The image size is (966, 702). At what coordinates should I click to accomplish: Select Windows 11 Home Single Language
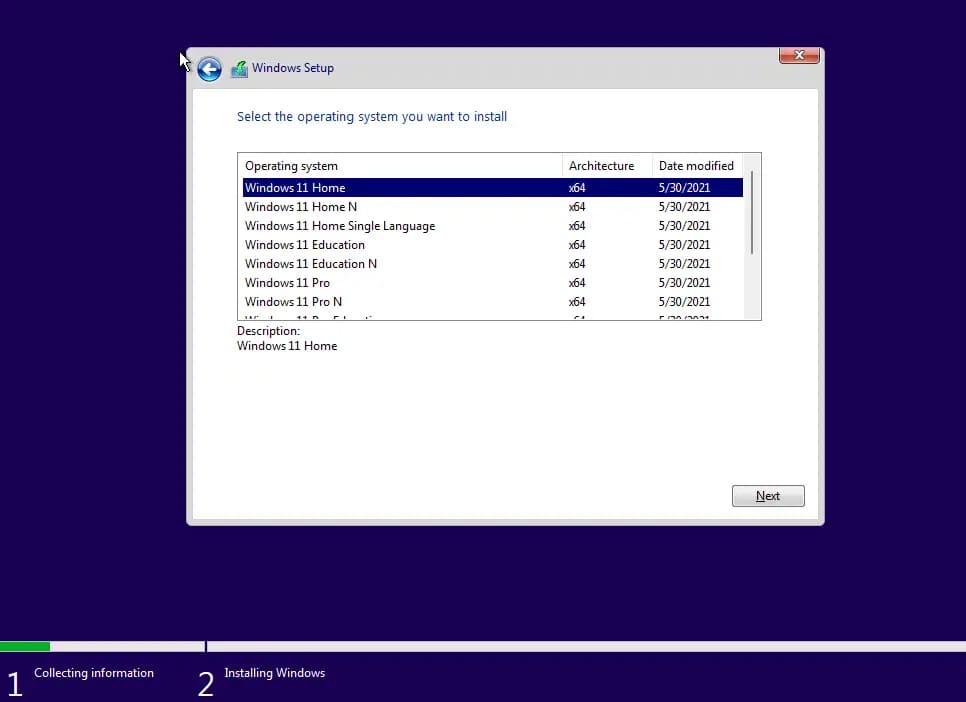click(340, 226)
